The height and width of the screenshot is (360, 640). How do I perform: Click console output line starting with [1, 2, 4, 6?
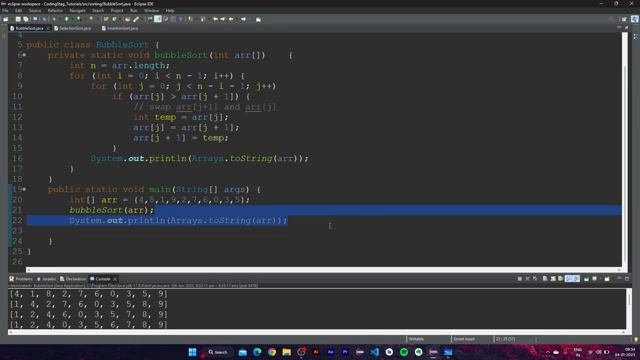(89, 314)
